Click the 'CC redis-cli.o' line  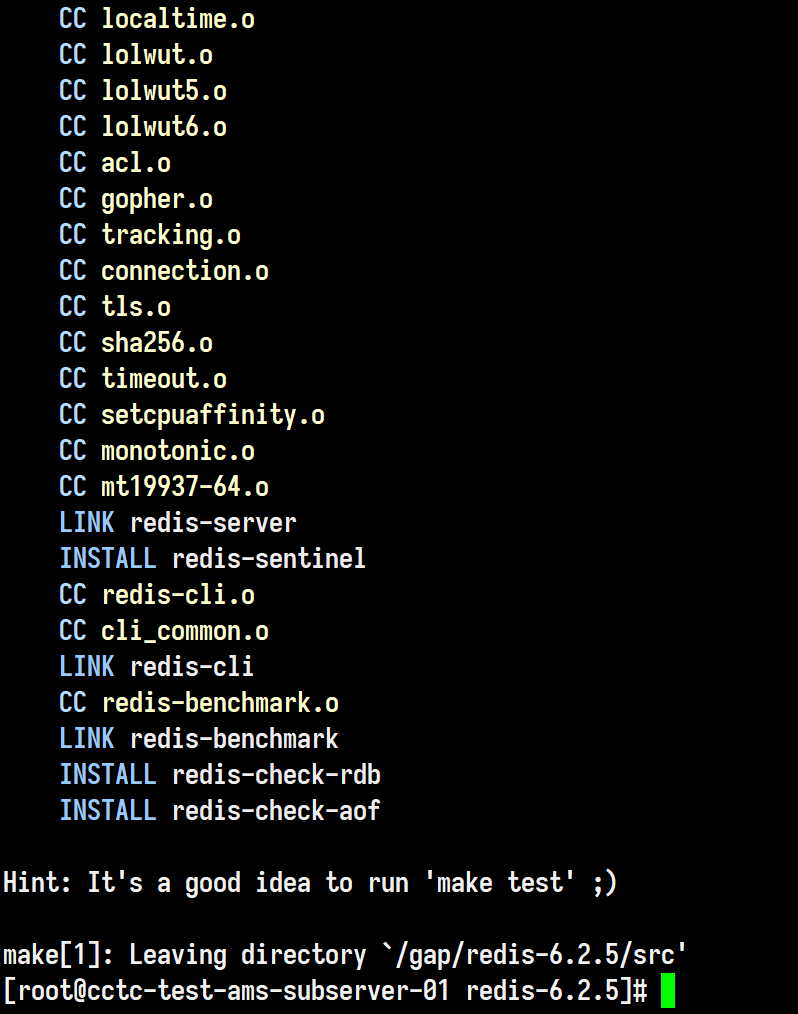click(157, 594)
